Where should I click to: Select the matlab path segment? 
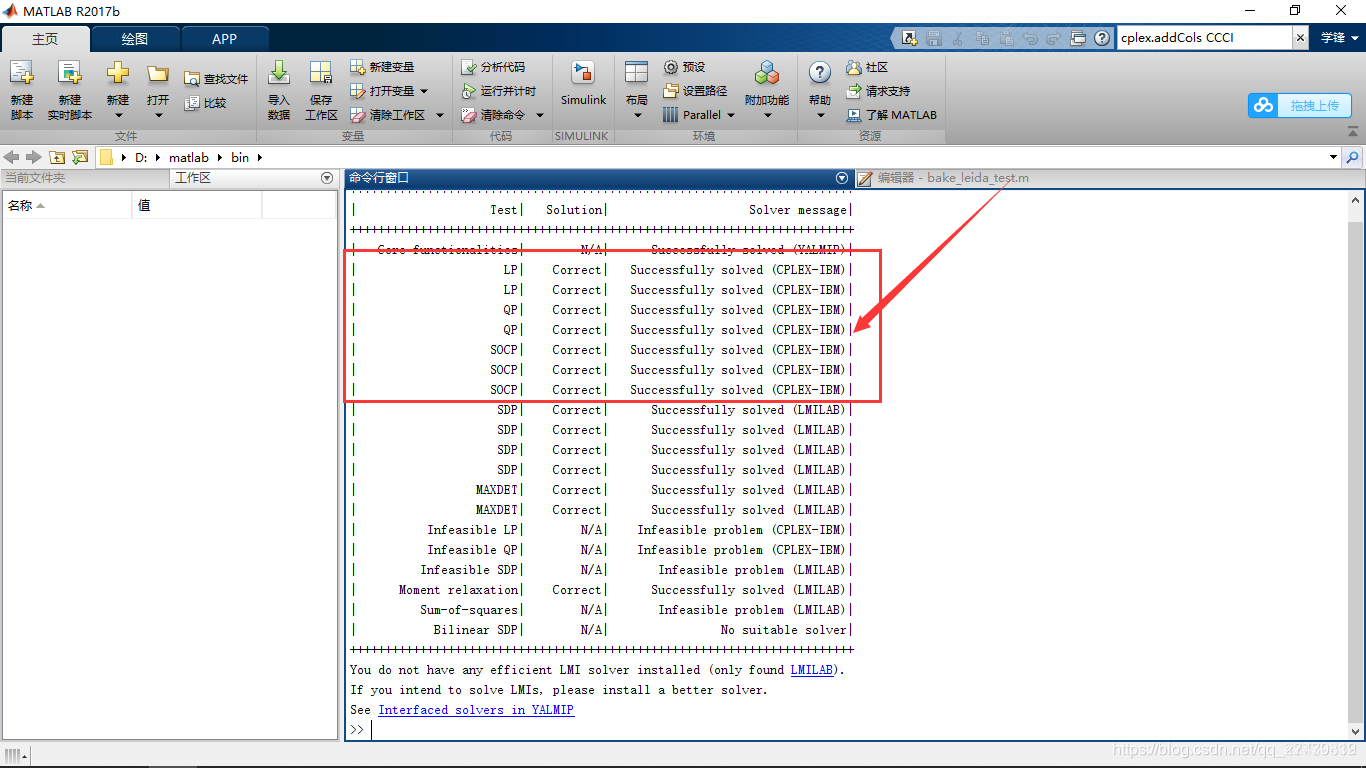(188, 158)
